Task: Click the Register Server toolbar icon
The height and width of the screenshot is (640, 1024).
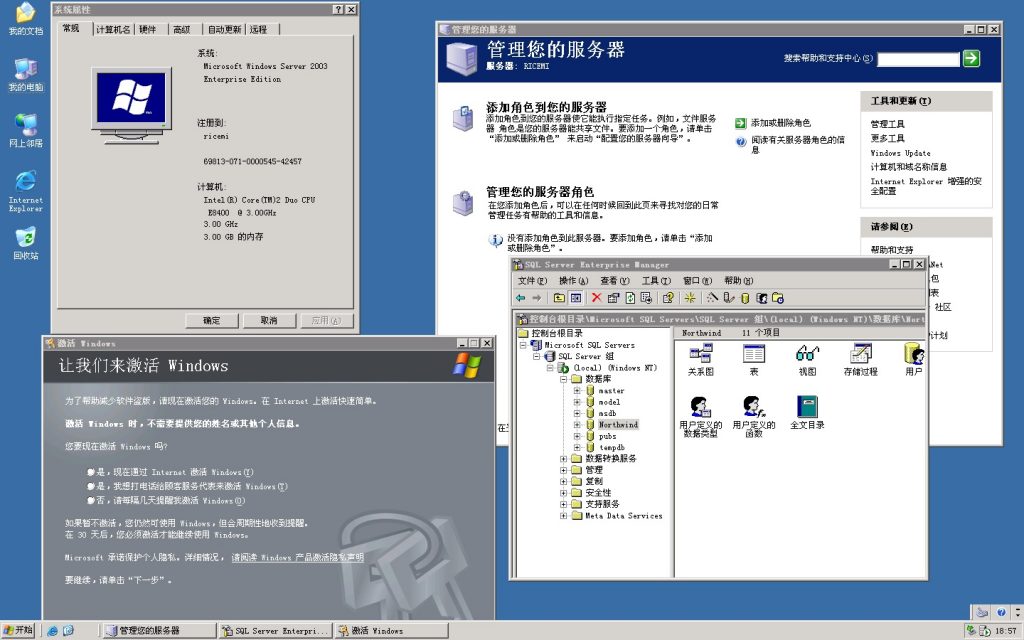Action: tap(729, 298)
